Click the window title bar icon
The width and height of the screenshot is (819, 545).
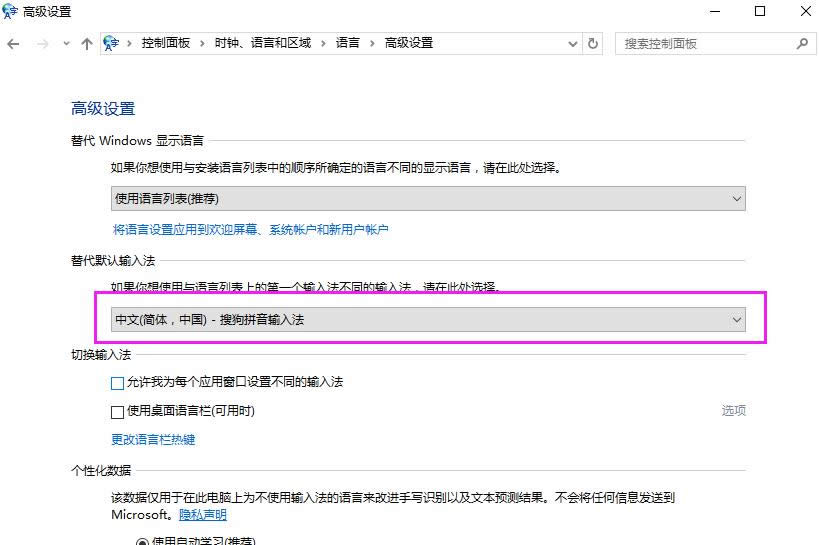(x=10, y=11)
